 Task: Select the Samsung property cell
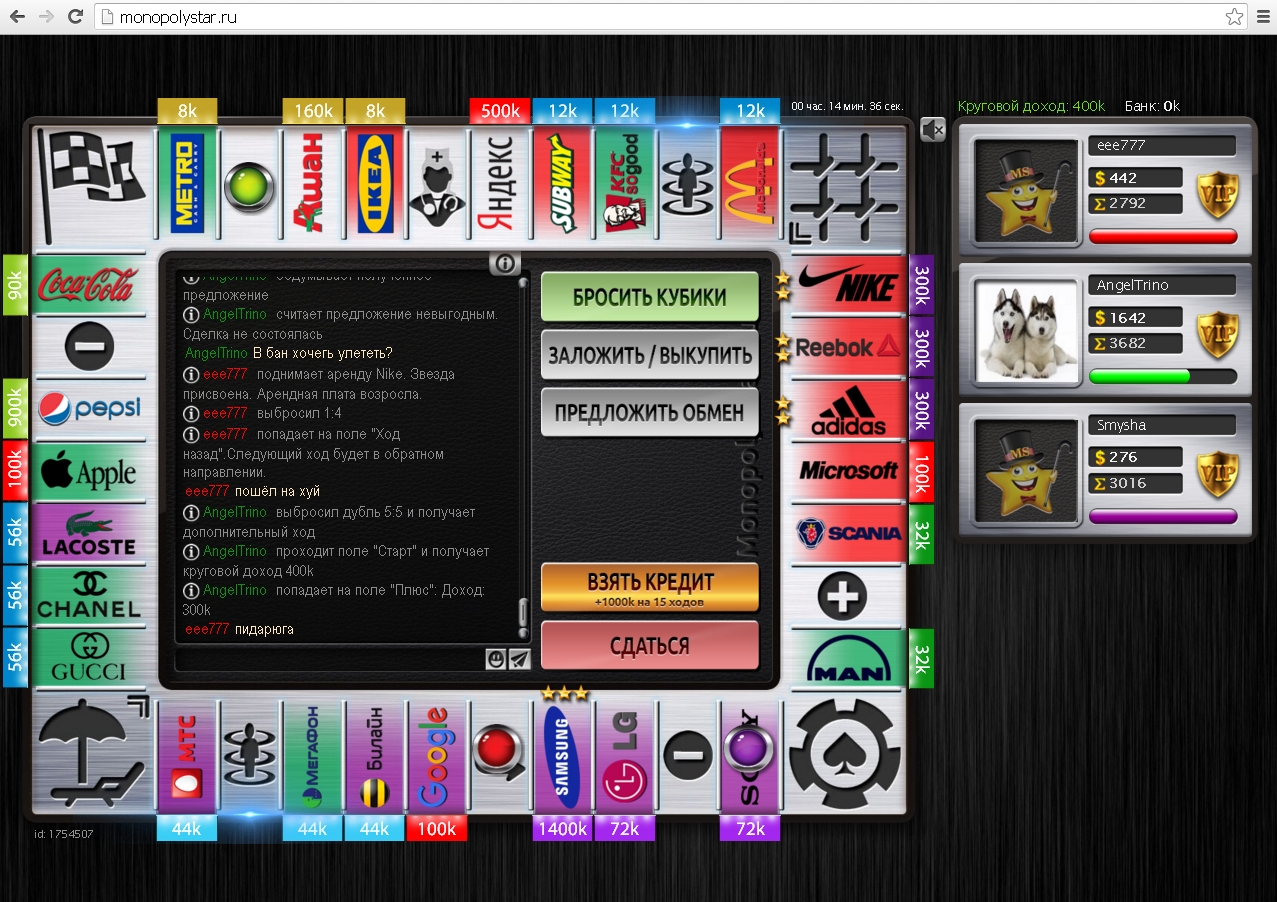coord(563,756)
